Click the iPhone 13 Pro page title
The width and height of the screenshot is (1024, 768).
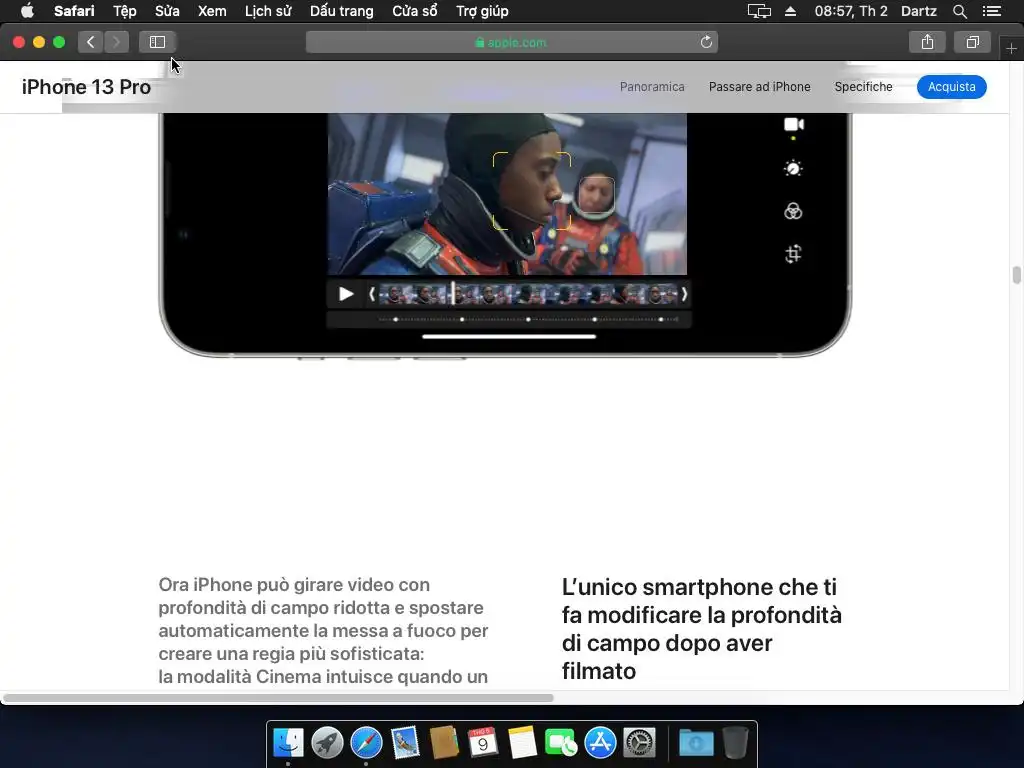point(86,87)
